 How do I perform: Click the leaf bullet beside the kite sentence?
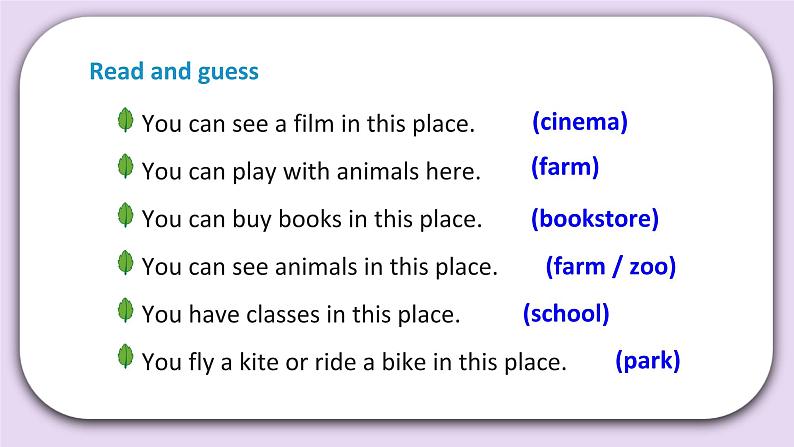[126, 357]
